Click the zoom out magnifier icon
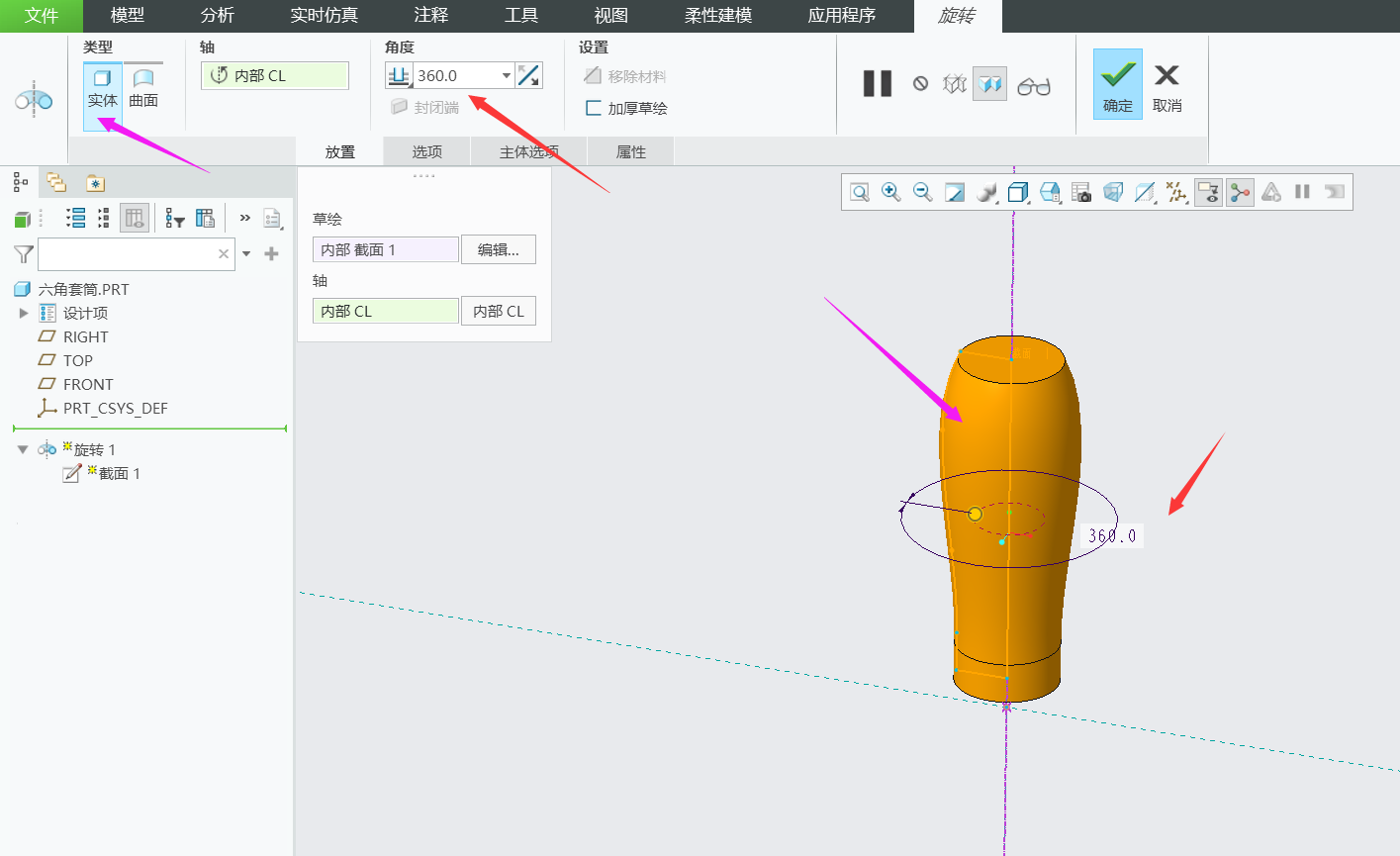Image resolution: width=1400 pixels, height=856 pixels. tap(922, 192)
